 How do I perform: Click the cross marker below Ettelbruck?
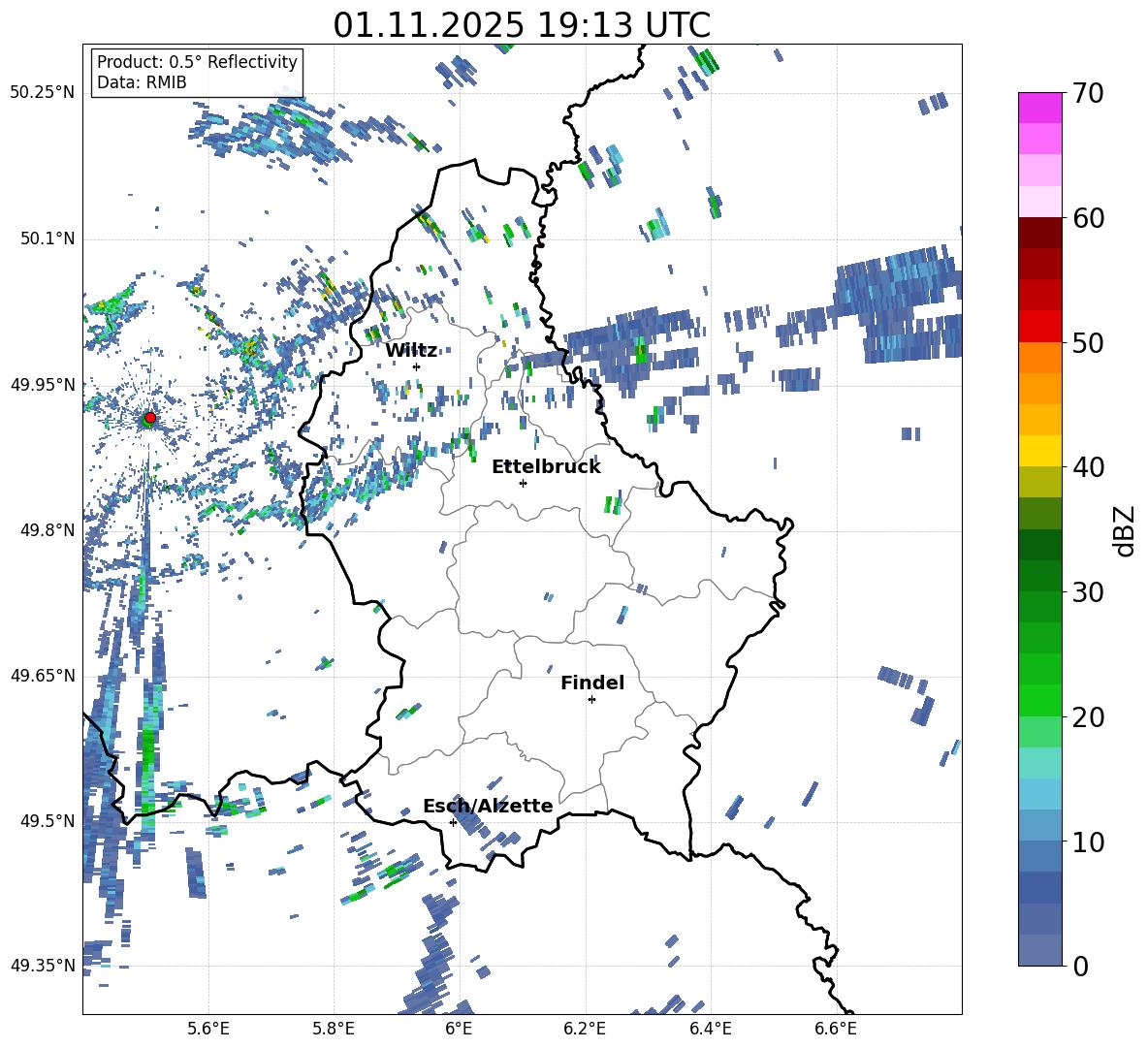tap(523, 483)
